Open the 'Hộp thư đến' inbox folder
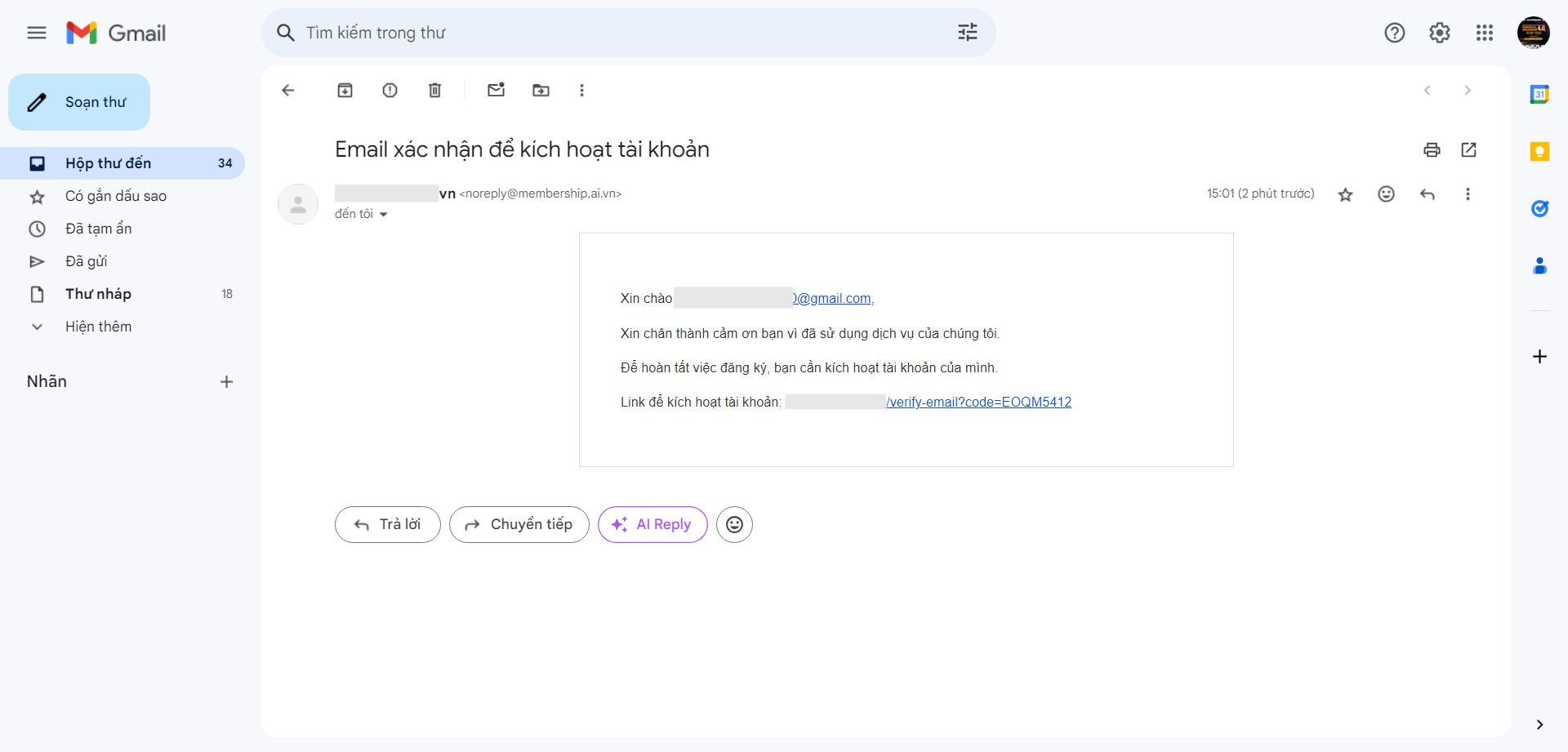The height and width of the screenshot is (752, 1568). click(x=108, y=163)
